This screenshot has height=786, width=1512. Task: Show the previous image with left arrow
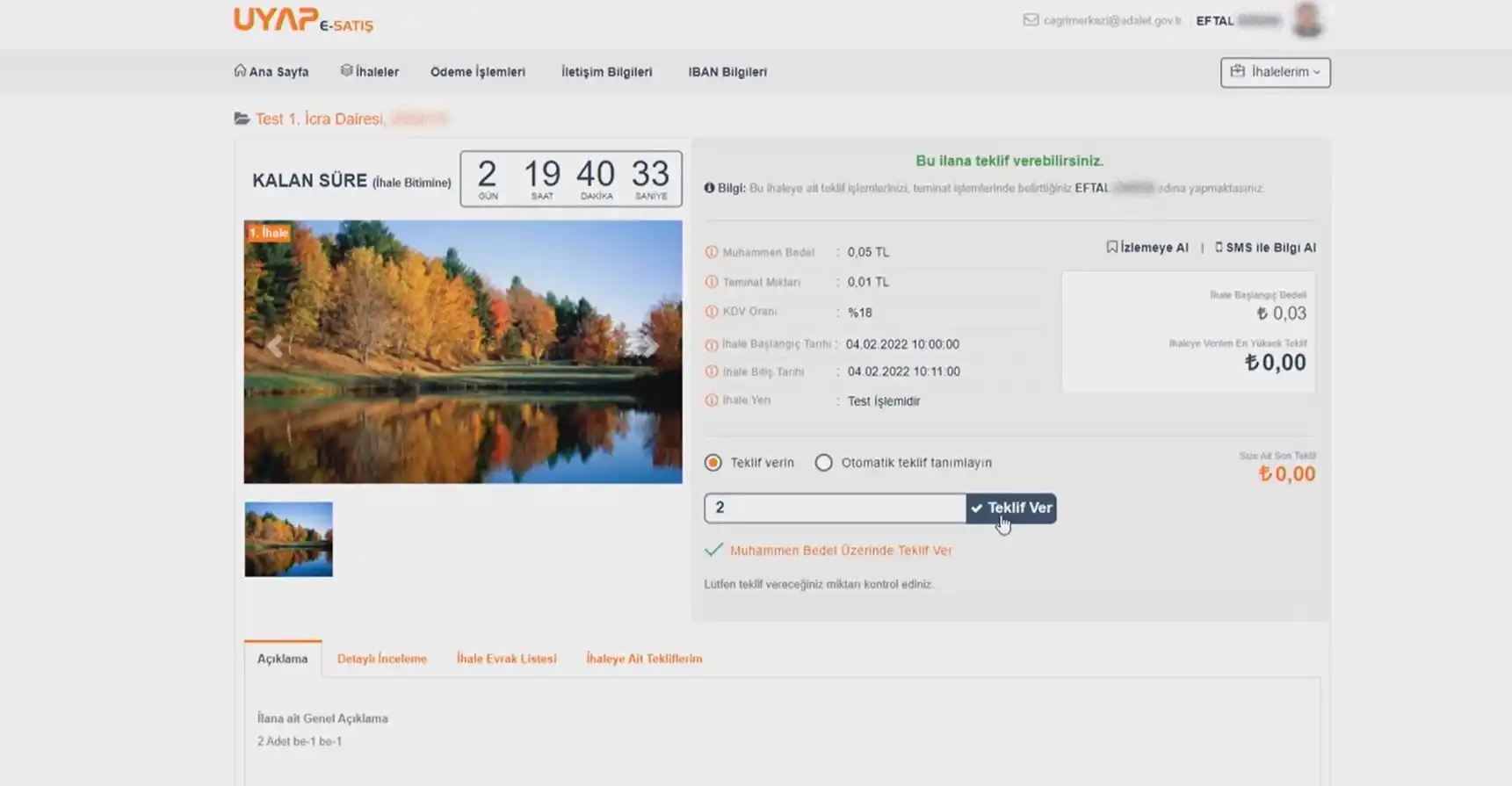click(275, 346)
